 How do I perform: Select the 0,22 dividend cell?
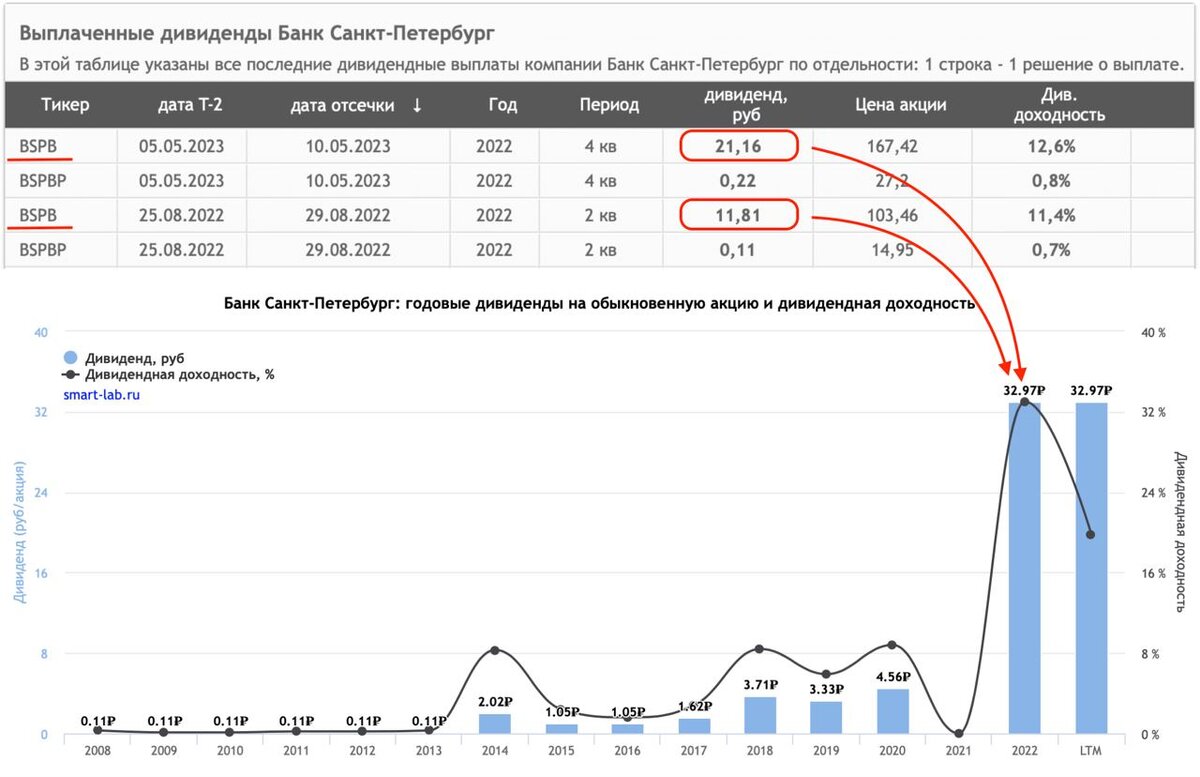740,181
